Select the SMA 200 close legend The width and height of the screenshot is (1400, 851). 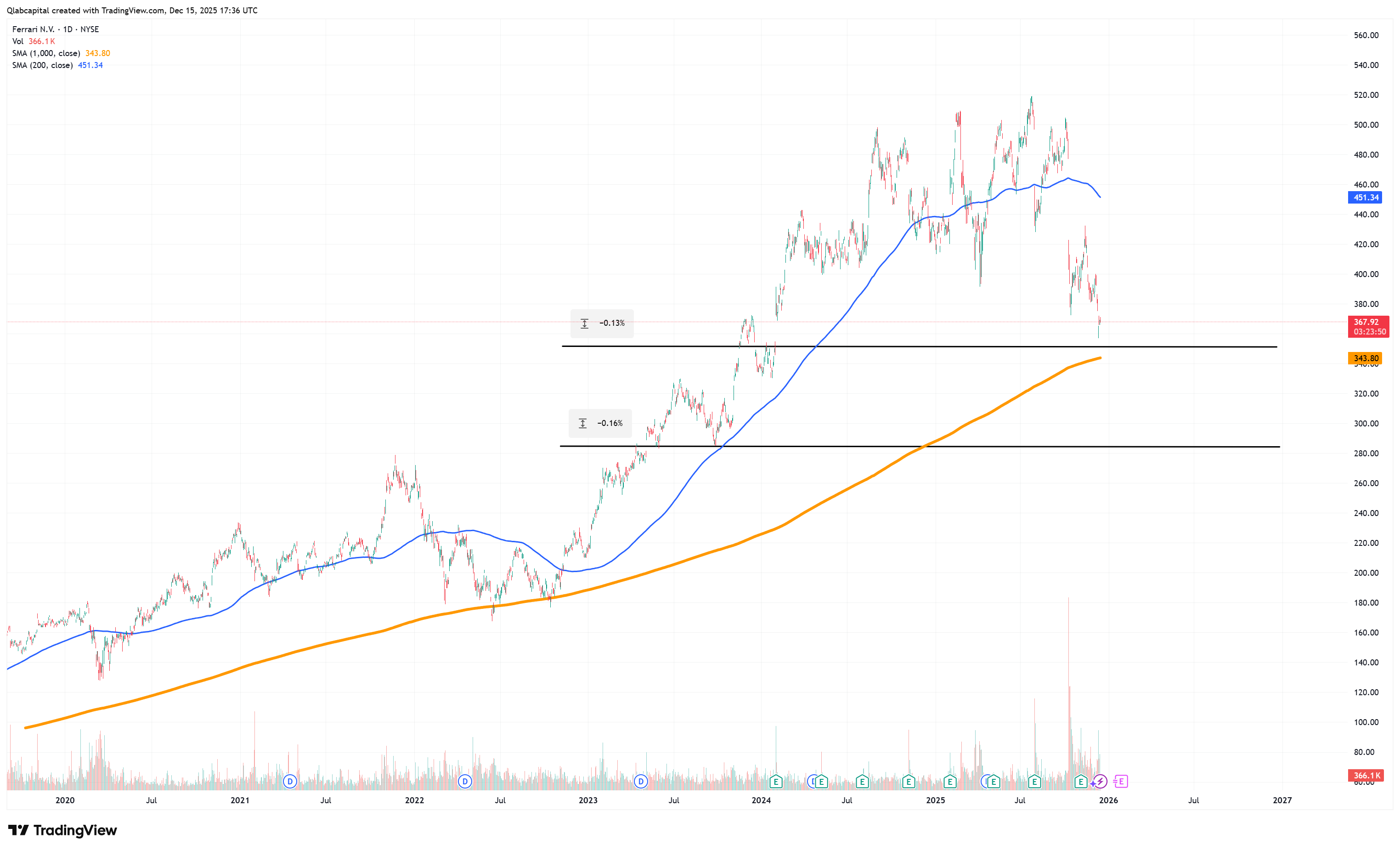43,65
